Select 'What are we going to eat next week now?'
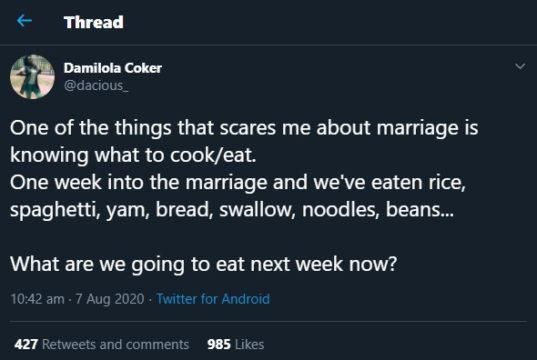 [x=203, y=264]
